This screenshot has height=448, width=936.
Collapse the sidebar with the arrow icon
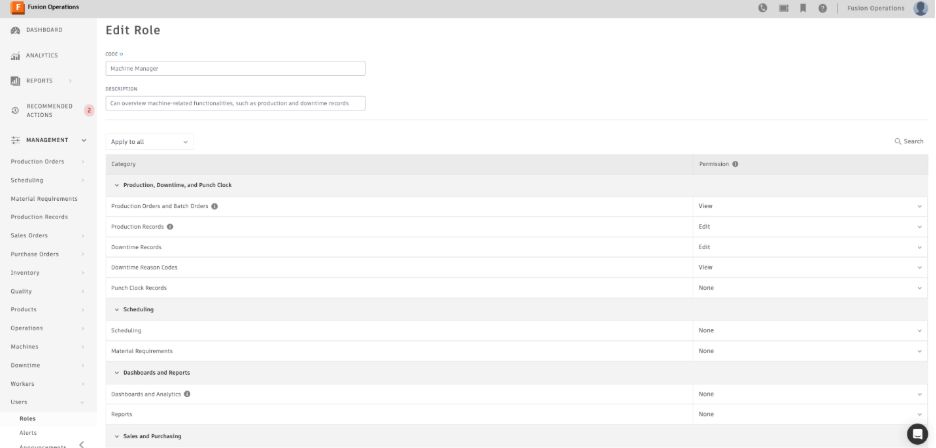82,444
